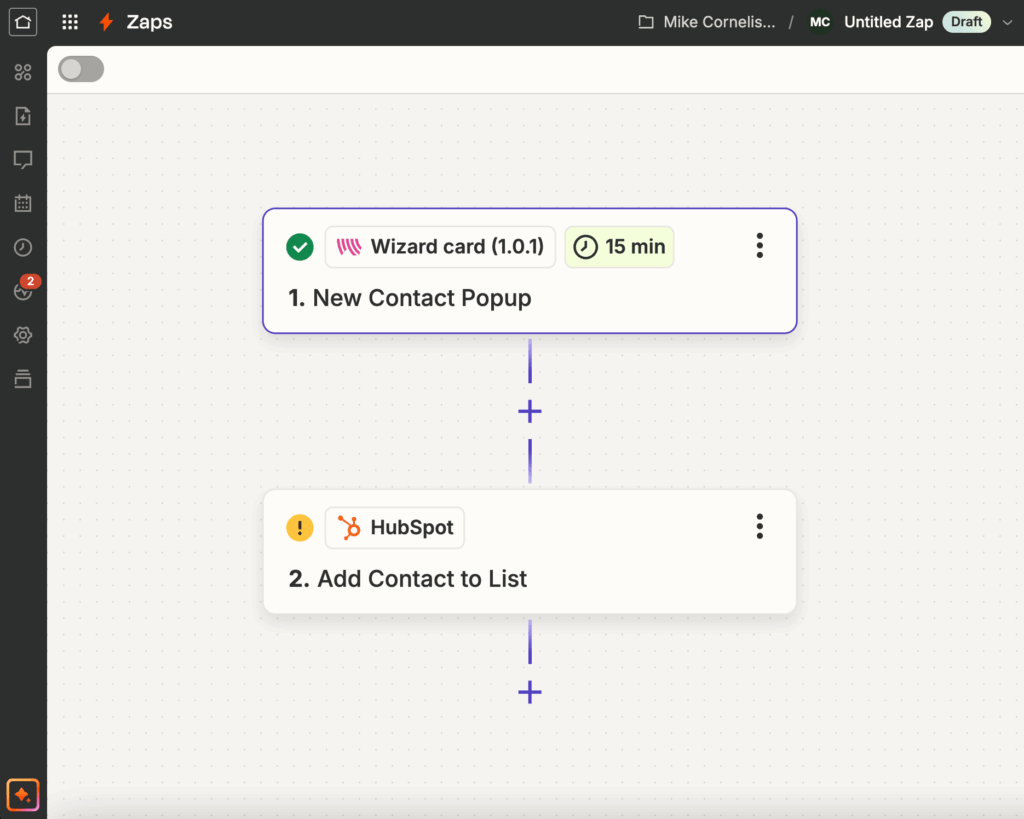Viewport: 1024px width, 819px height.
Task: Open the Home icon in the sidebar
Action: coord(22,21)
